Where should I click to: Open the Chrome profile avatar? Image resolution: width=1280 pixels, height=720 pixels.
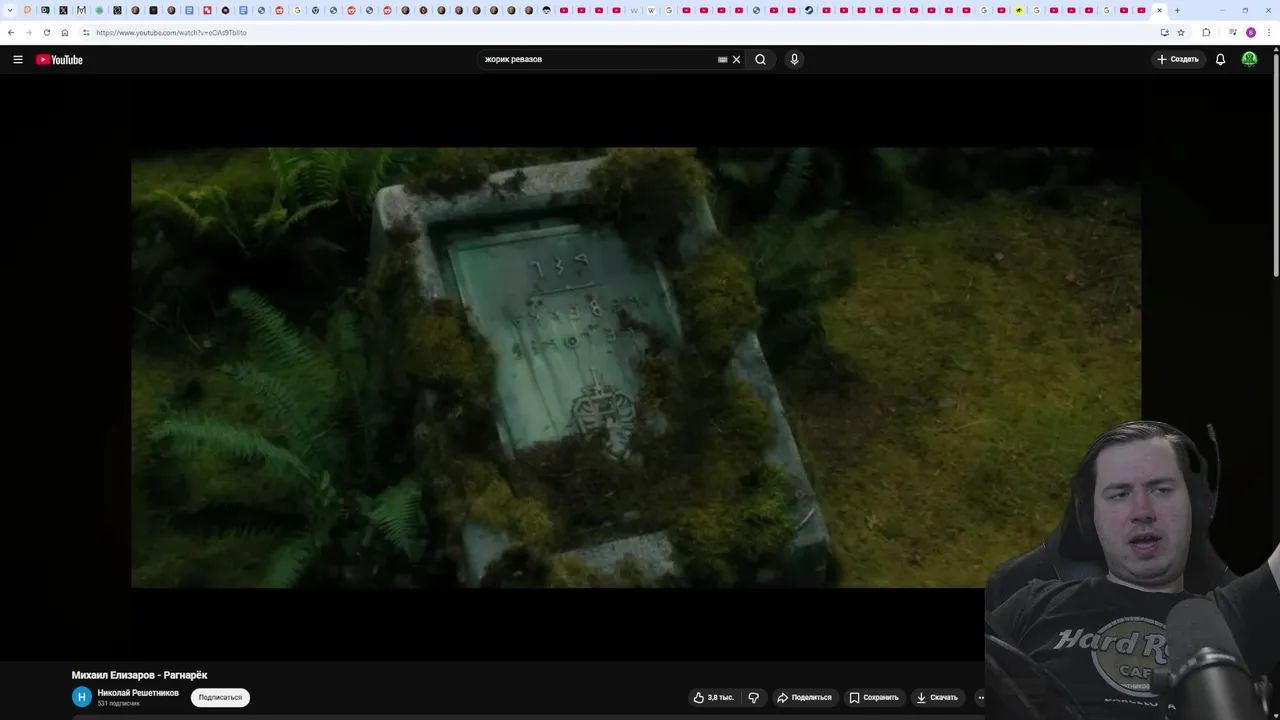[1250, 32]
